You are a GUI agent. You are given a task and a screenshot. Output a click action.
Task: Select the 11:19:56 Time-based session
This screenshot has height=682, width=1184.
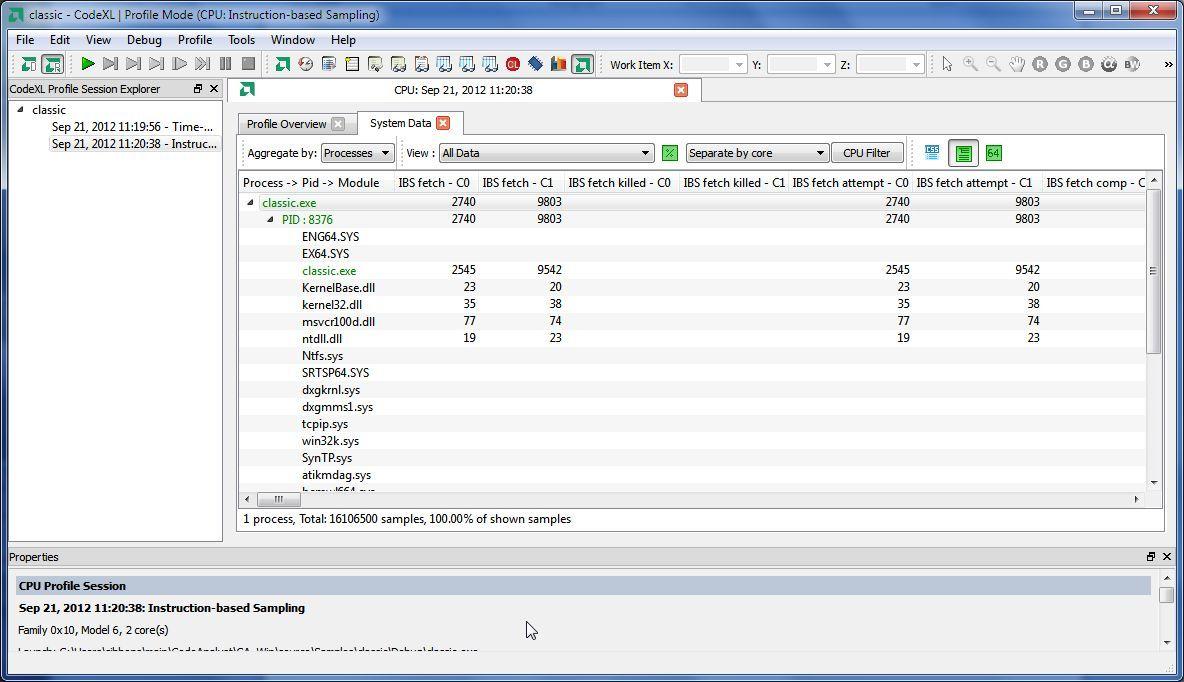(x=133, y=127)
